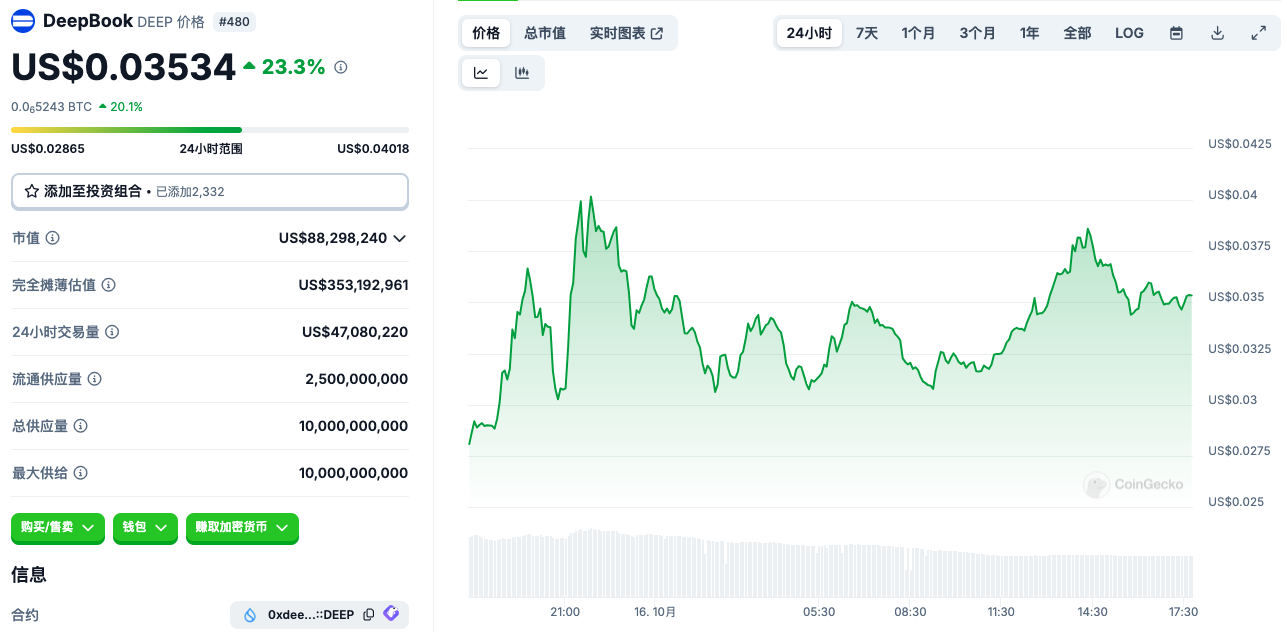Click the 14:30 time axis label
The height and width of the screenshot is (632, 1287).
(1092, 612)
